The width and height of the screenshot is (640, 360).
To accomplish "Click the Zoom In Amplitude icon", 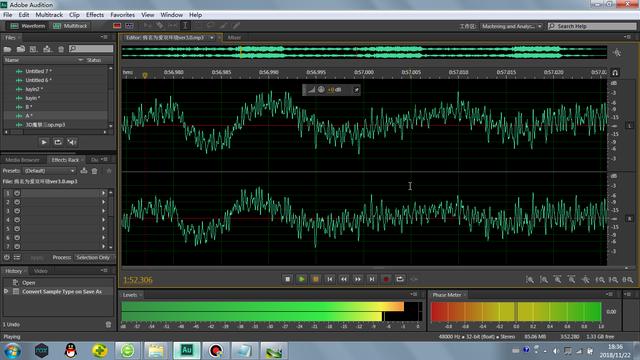I will tap(530, 280).
